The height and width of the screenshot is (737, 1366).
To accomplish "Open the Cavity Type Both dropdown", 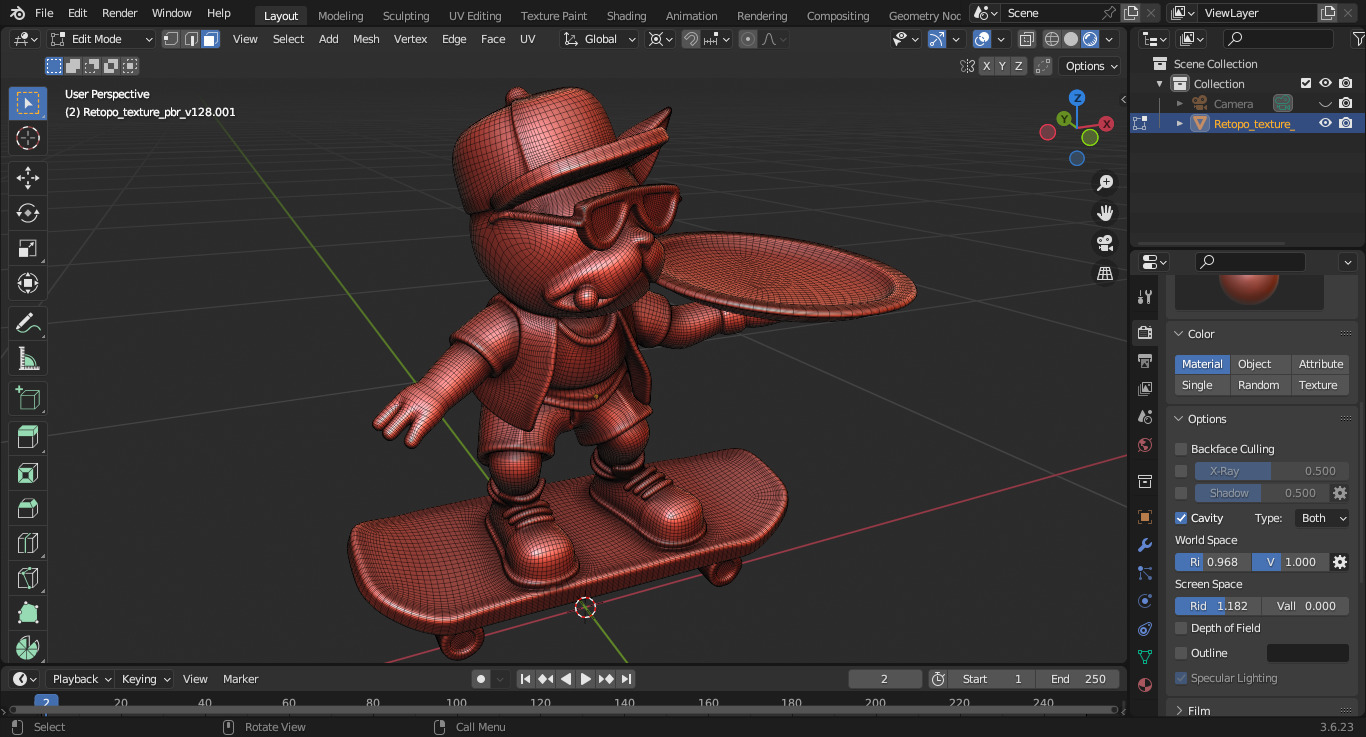I will click(1322, 518).
